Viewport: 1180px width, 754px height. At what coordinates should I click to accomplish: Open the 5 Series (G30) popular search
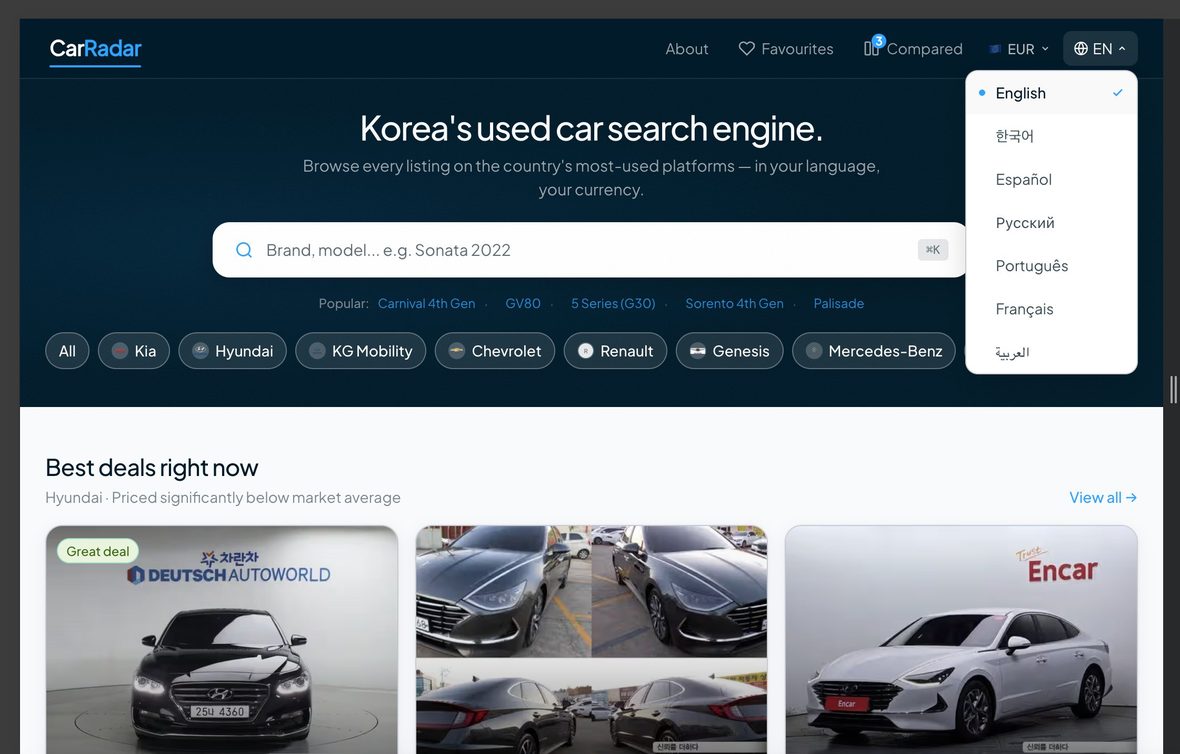click(x=613, y=303)
